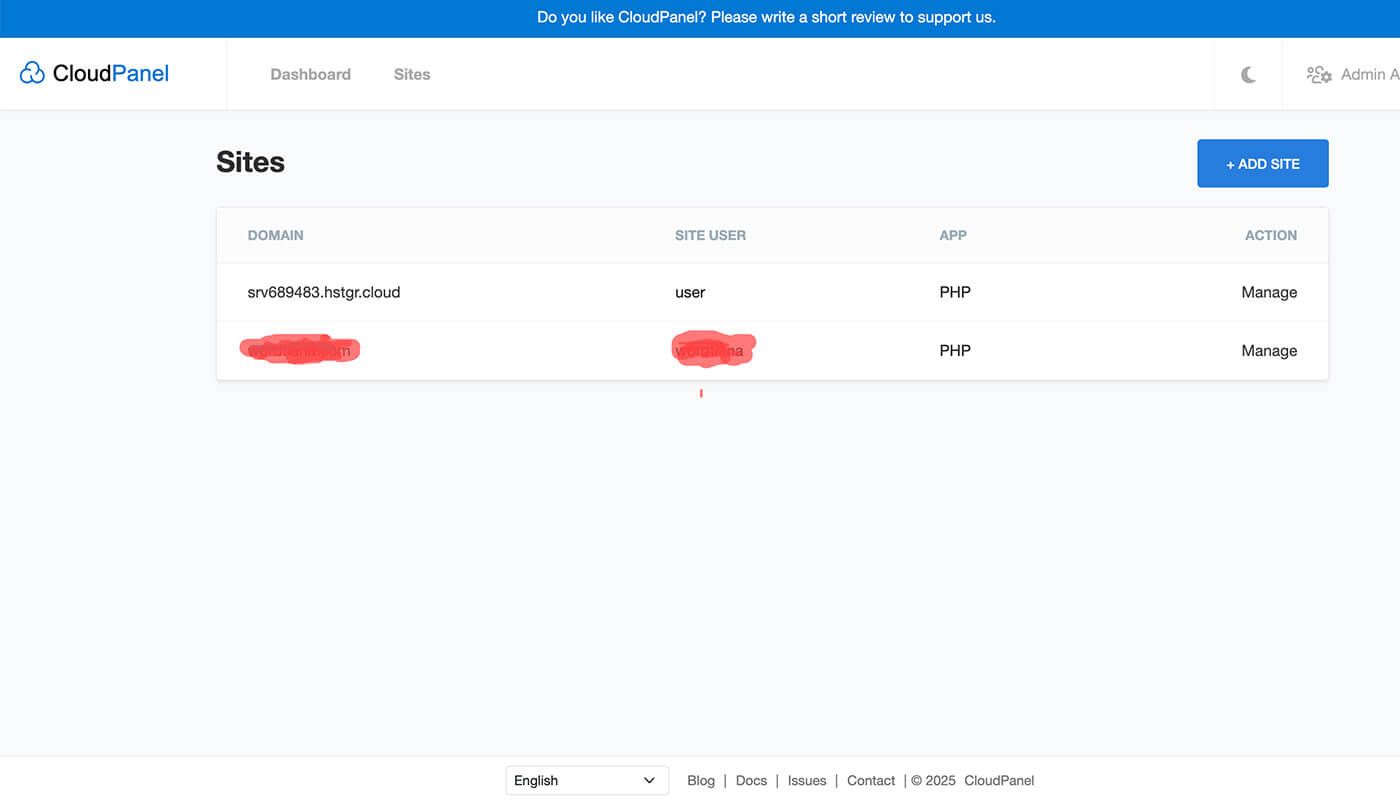1400x800 pixels.
Task: Click the CloudPanel footer link
Action: 999,780
